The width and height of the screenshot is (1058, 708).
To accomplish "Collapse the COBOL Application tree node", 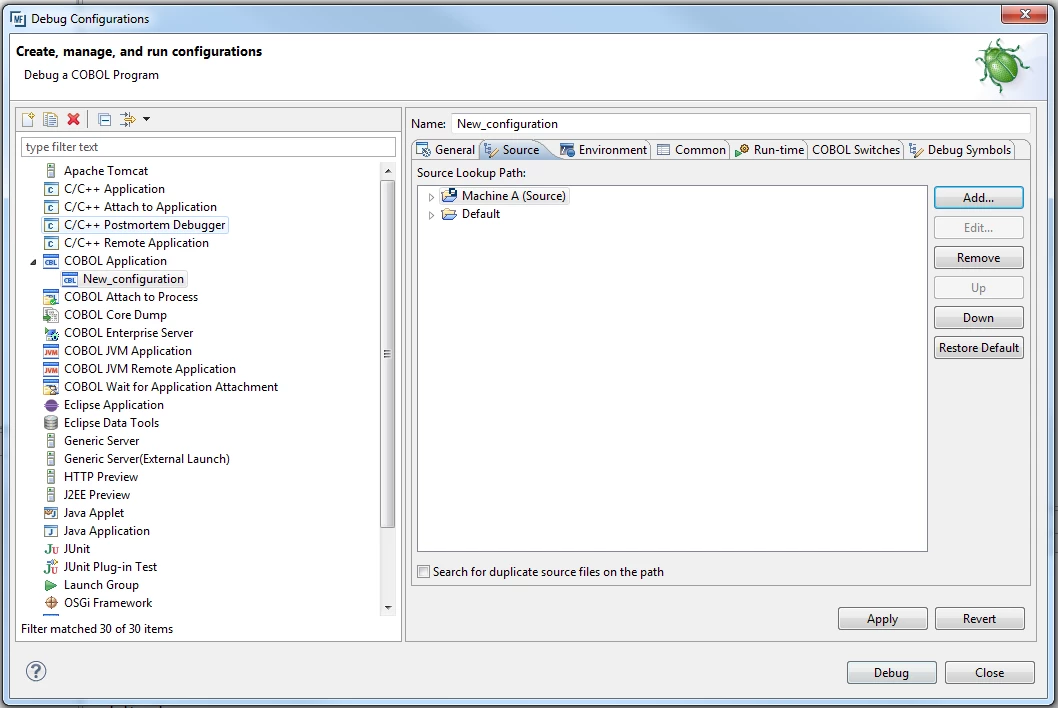I will [33, 262].
